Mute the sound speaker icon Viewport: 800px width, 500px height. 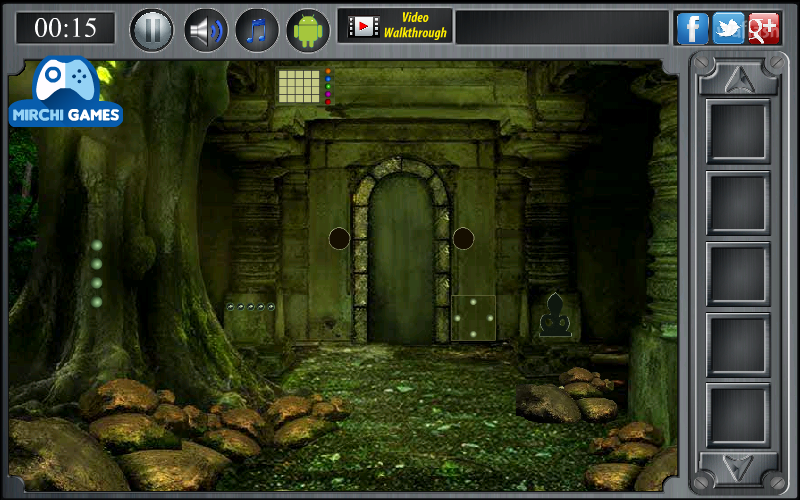coord(206,30)
